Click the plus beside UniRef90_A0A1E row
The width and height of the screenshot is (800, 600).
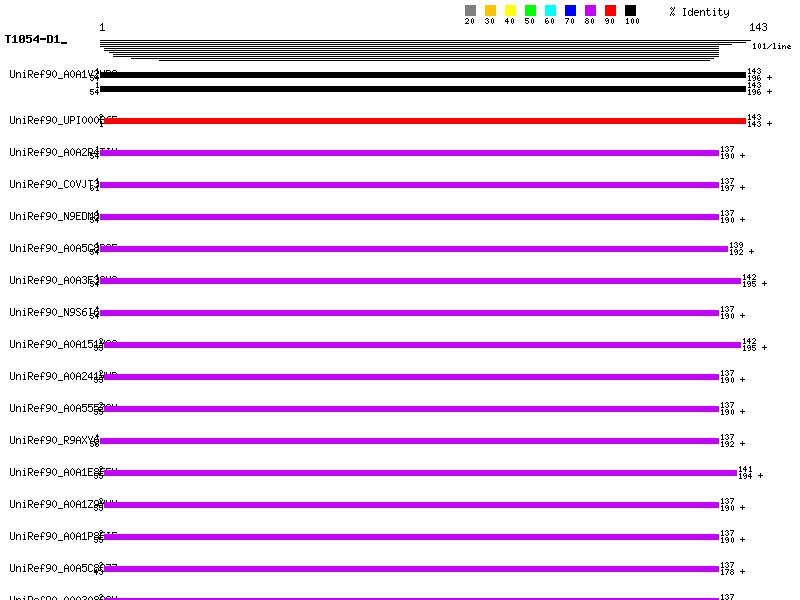(x=762, y=476)
